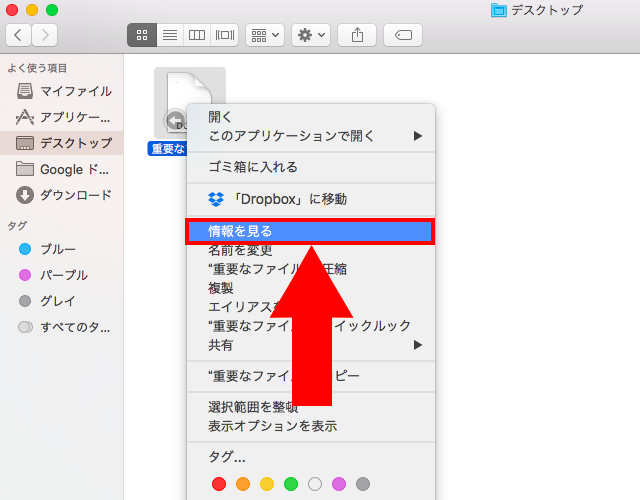This screenshot has width=640, height=500.
Task: Apply the green tag color dot
Action: [x=291, y=484]
